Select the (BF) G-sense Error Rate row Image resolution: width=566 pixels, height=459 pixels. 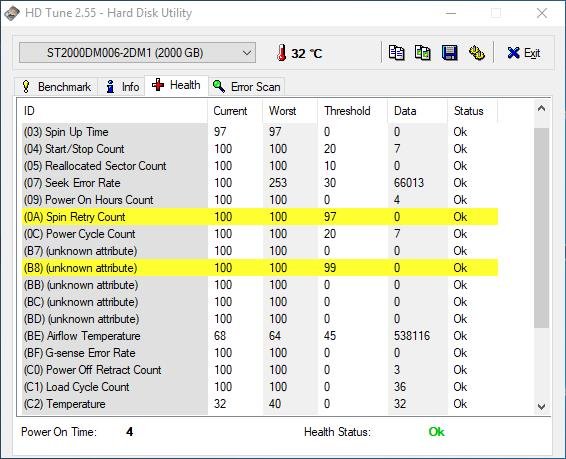coord(260,353)
